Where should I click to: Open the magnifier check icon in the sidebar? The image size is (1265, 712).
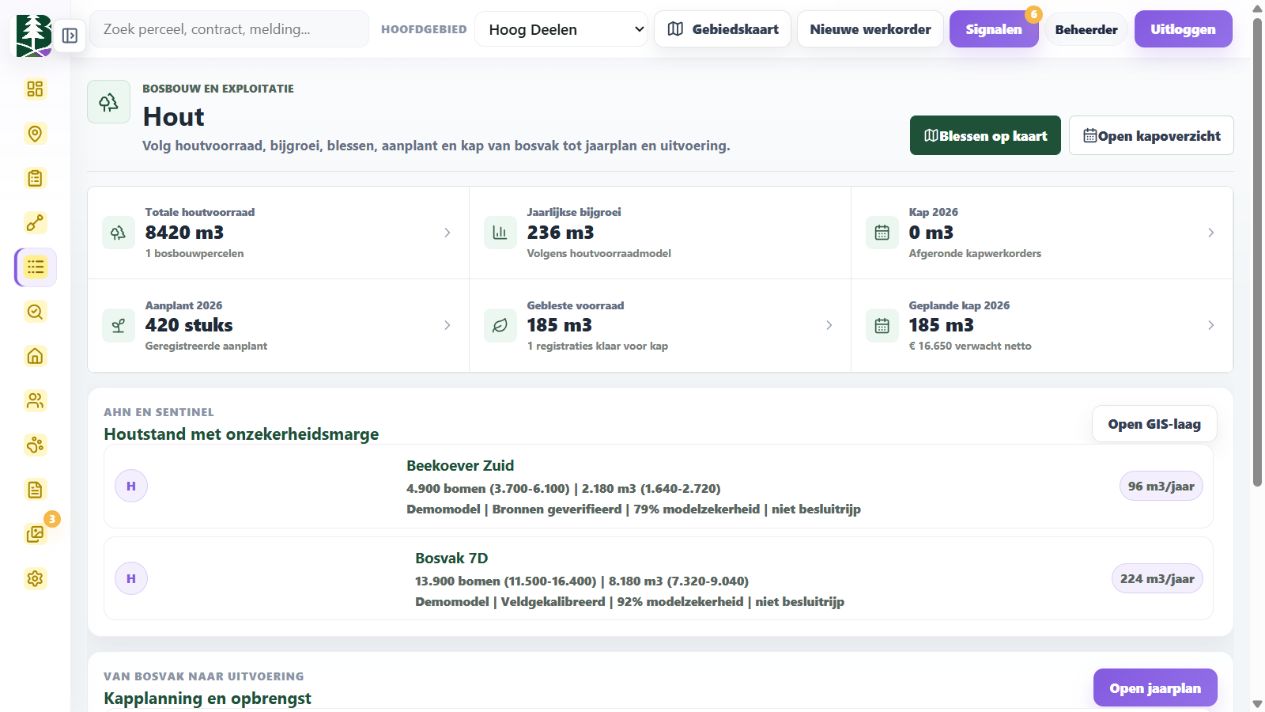pos(35,312)
